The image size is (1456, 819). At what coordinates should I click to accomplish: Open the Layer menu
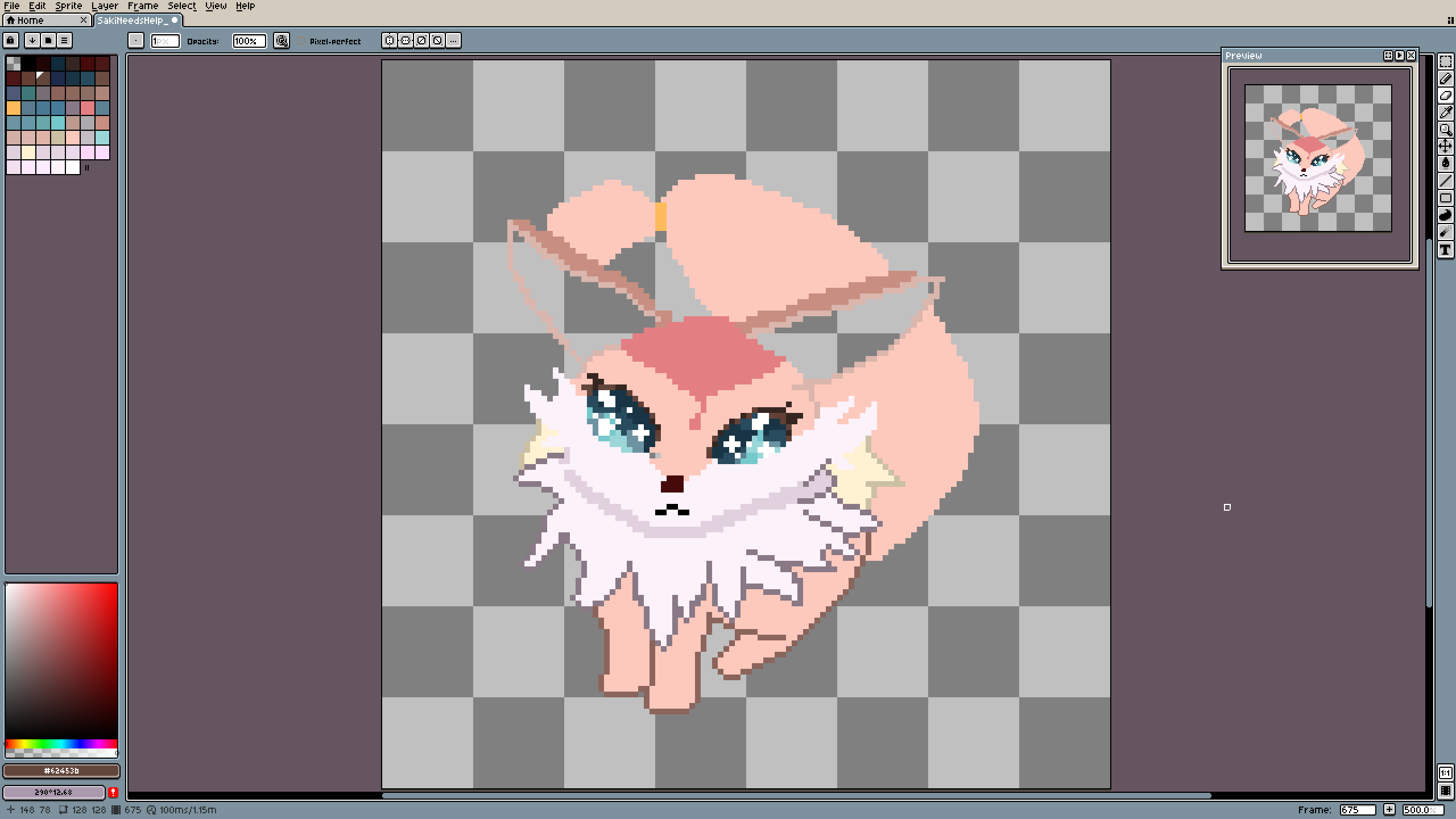tap(105, 6)
